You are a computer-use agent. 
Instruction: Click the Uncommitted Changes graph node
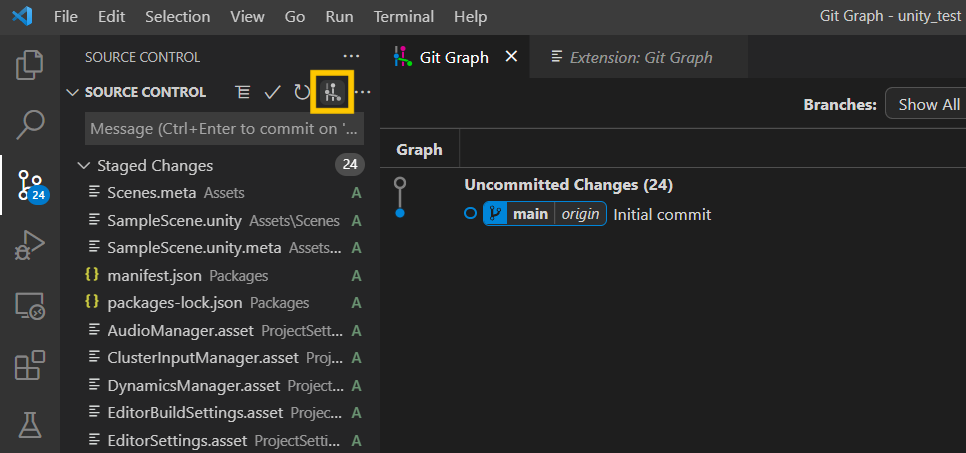(400, 183)
